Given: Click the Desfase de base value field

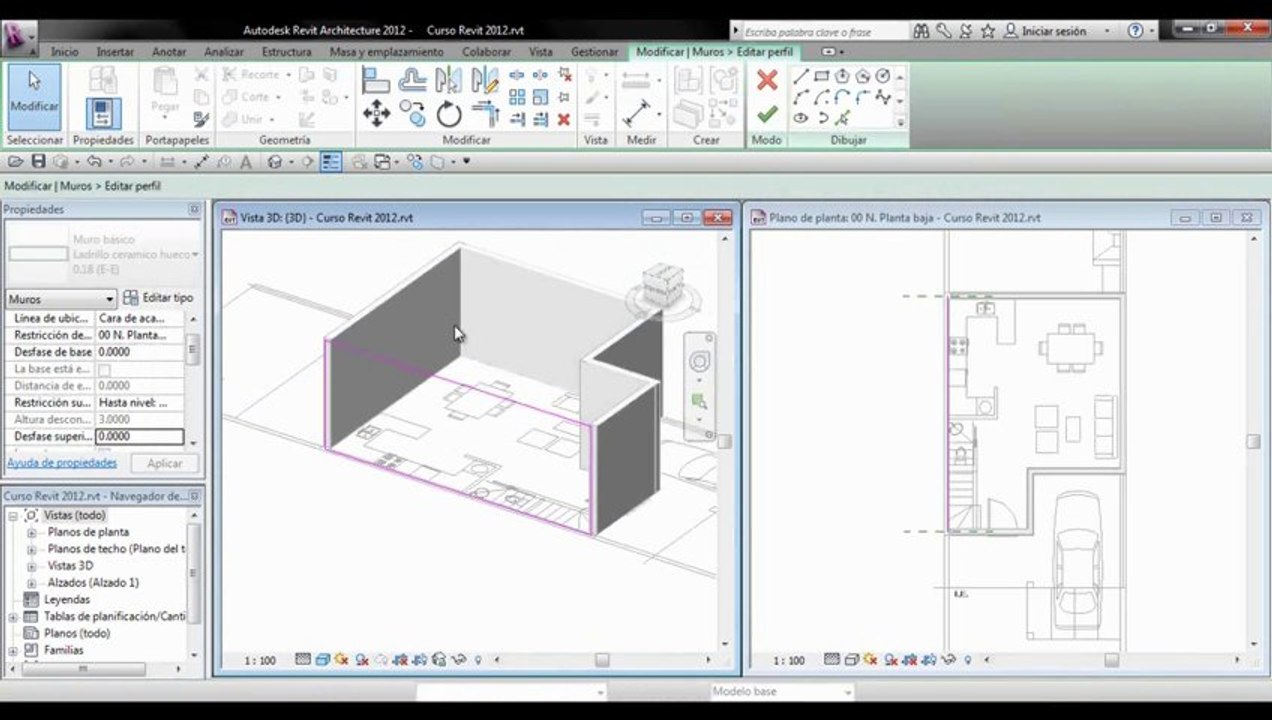Looking at the screenshot, I should (x=140, y=352).
